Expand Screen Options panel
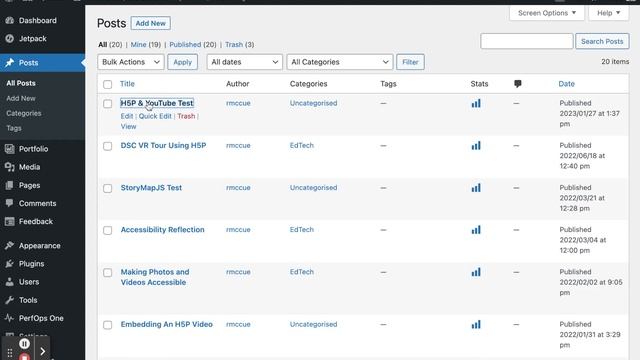Screen dimensions: 640x360 pyautogui.click(x=547, y=13)
